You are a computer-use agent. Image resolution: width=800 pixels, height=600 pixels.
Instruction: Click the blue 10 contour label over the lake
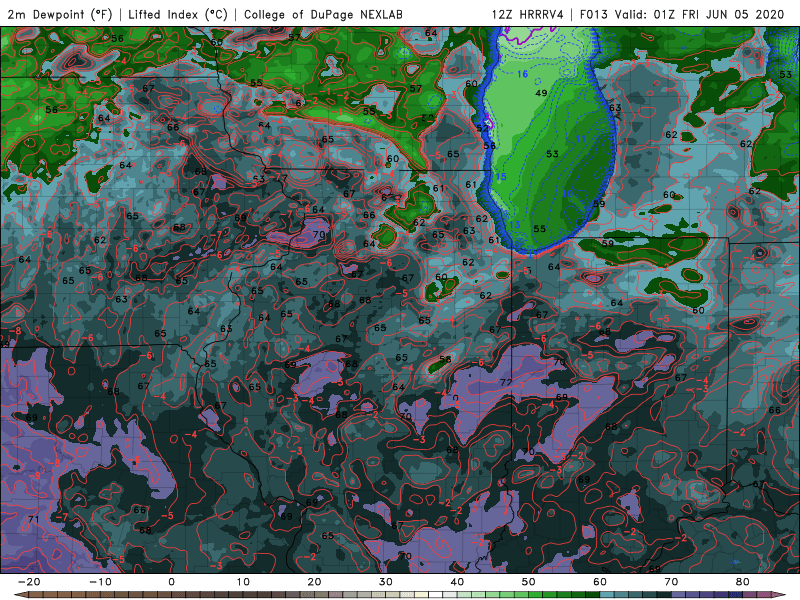point(567,194)
